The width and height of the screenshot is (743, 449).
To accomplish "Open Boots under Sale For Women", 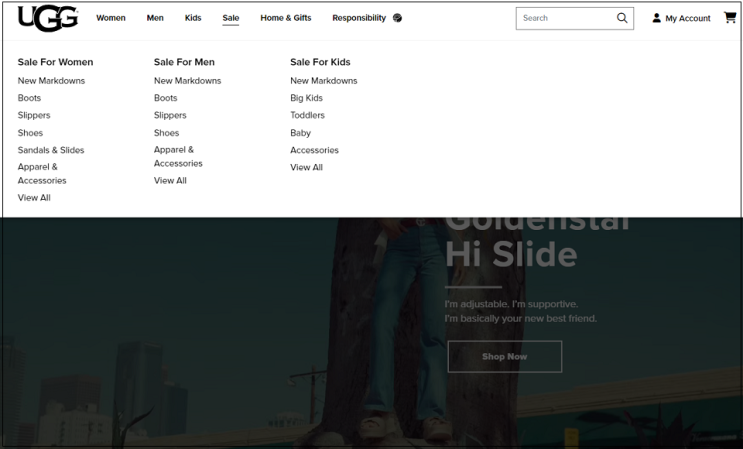I will pyautogui.click(x=29, y=98).
